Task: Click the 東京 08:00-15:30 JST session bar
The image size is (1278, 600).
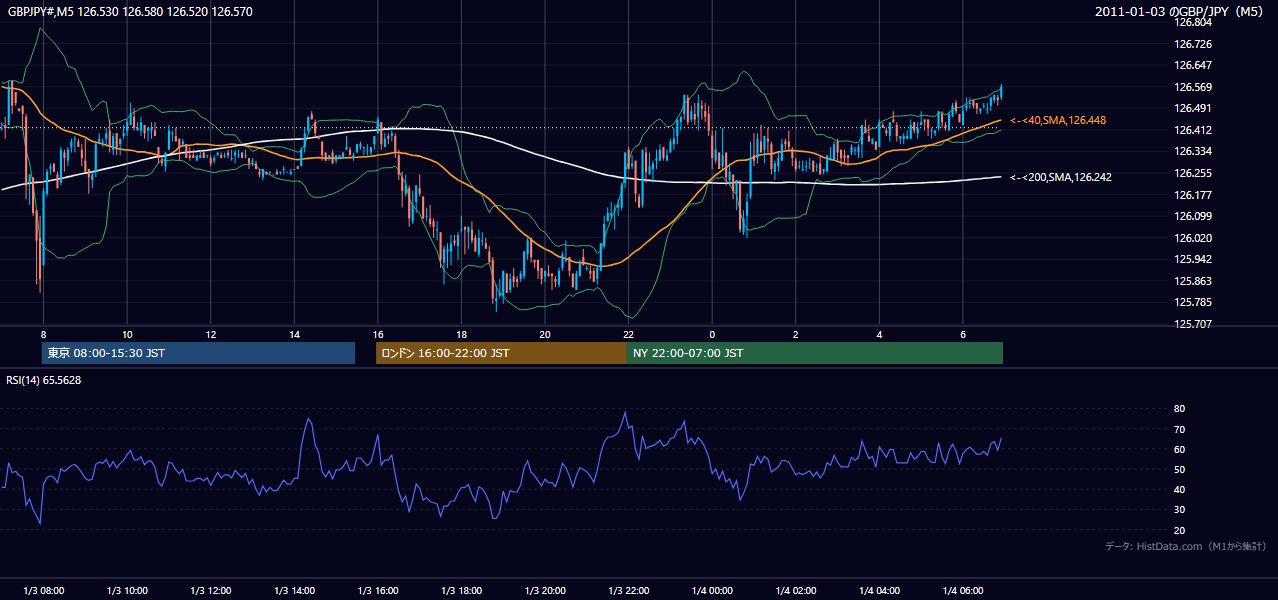Action: [199, 353]
